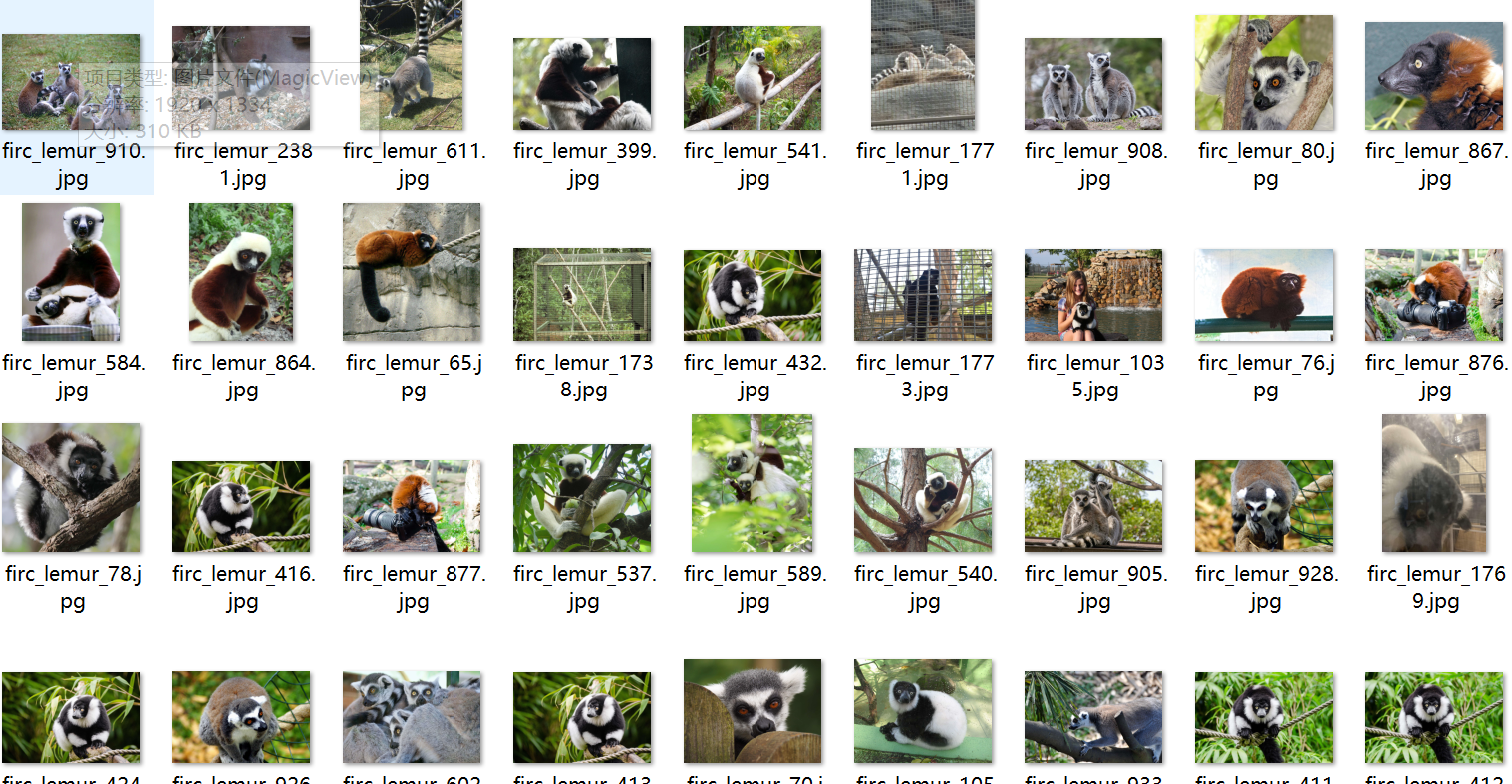The height and width of the screenshot is (784, 1512).
Task: Select firc_lemur_78.jpg image
Action: point(71,488)
